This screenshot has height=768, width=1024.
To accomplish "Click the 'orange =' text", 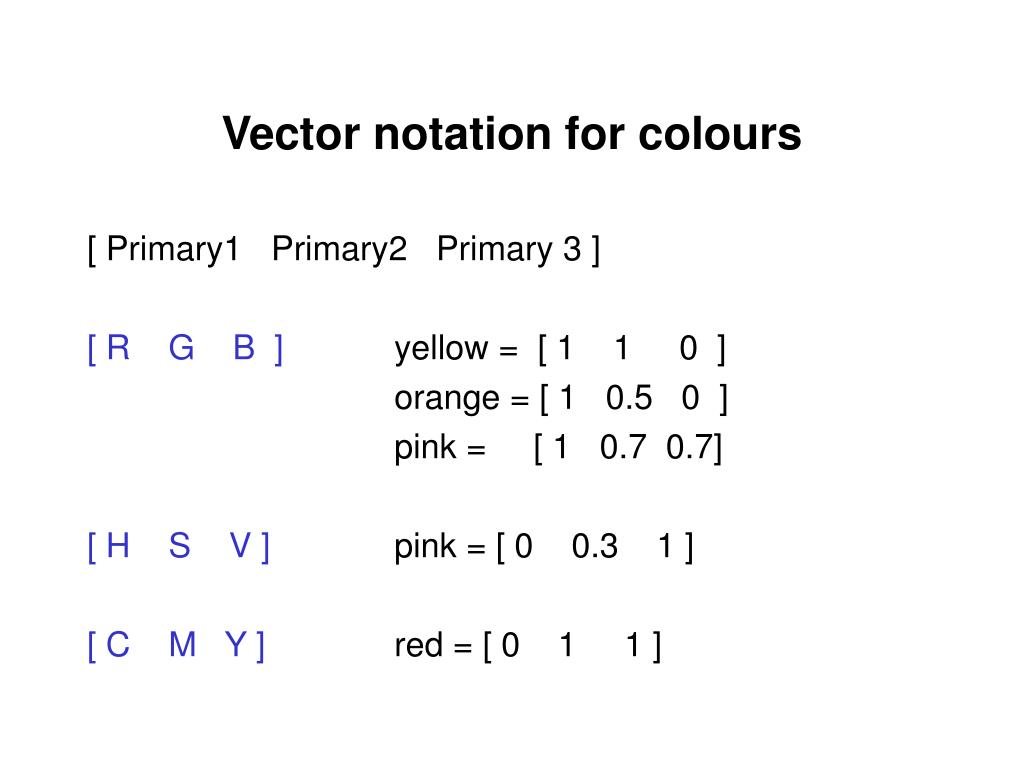I will tap(462, 399).
